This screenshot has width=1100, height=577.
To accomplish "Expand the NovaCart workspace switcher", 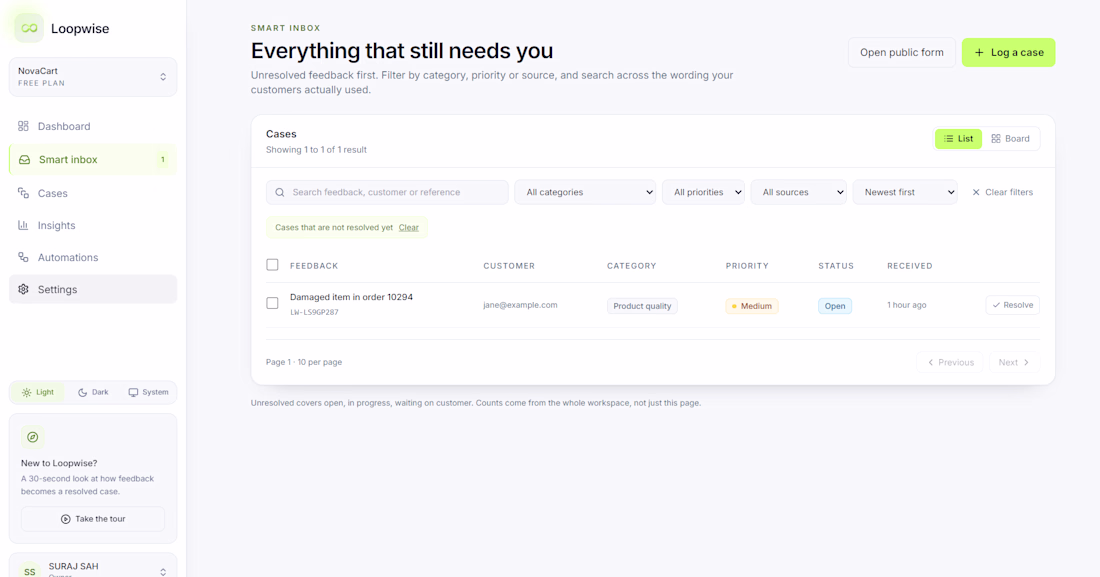I will click(x=93, y=77).
